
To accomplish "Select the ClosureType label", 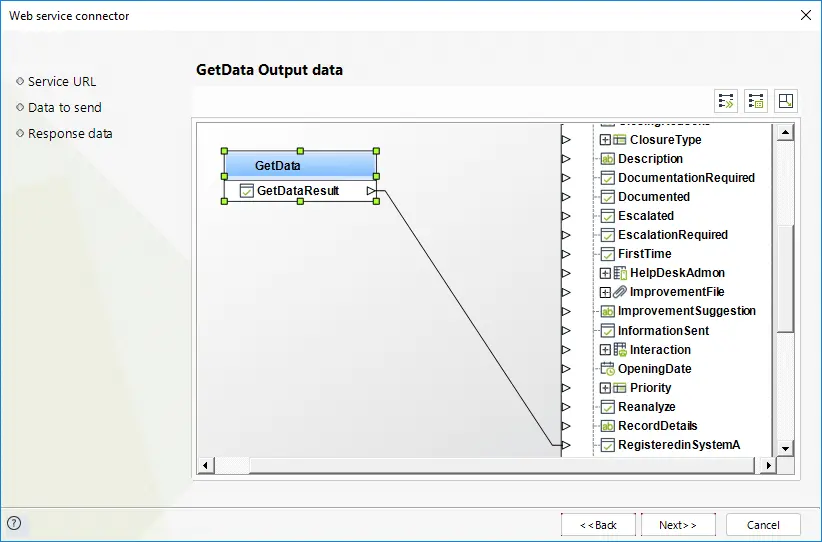I will [x=665, y=140].
